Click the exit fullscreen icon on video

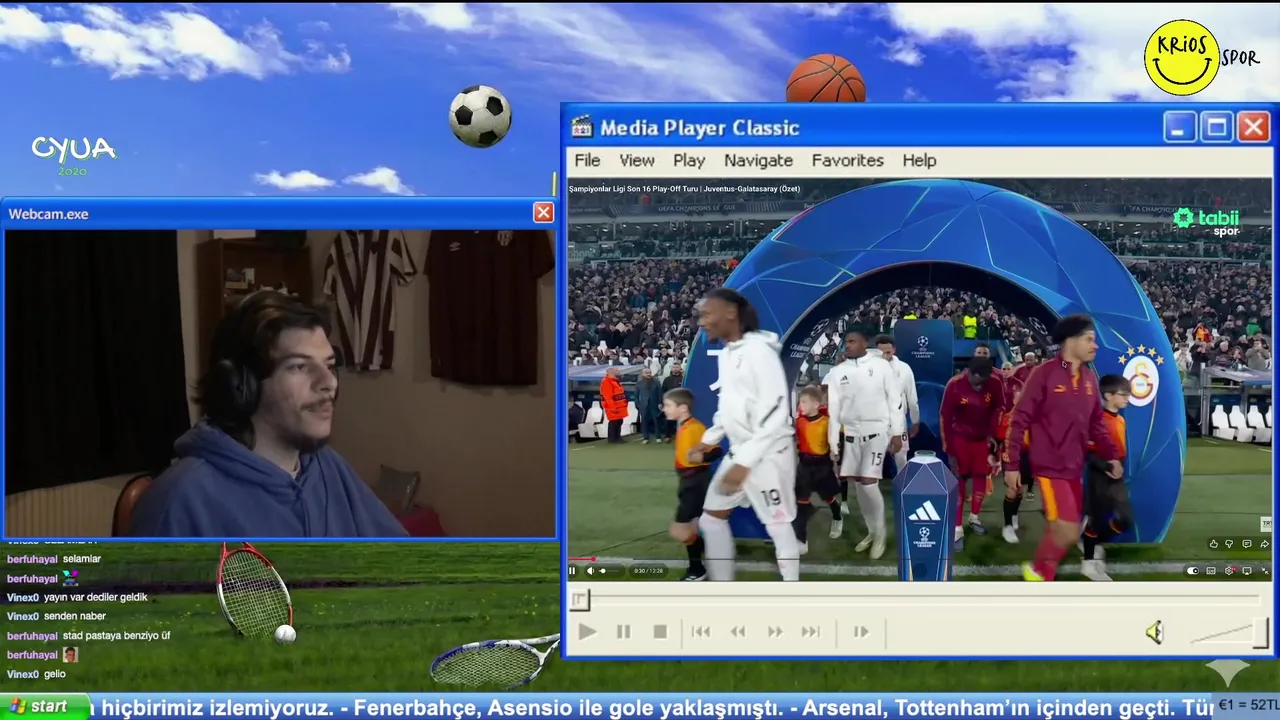tap(1264, 571)
